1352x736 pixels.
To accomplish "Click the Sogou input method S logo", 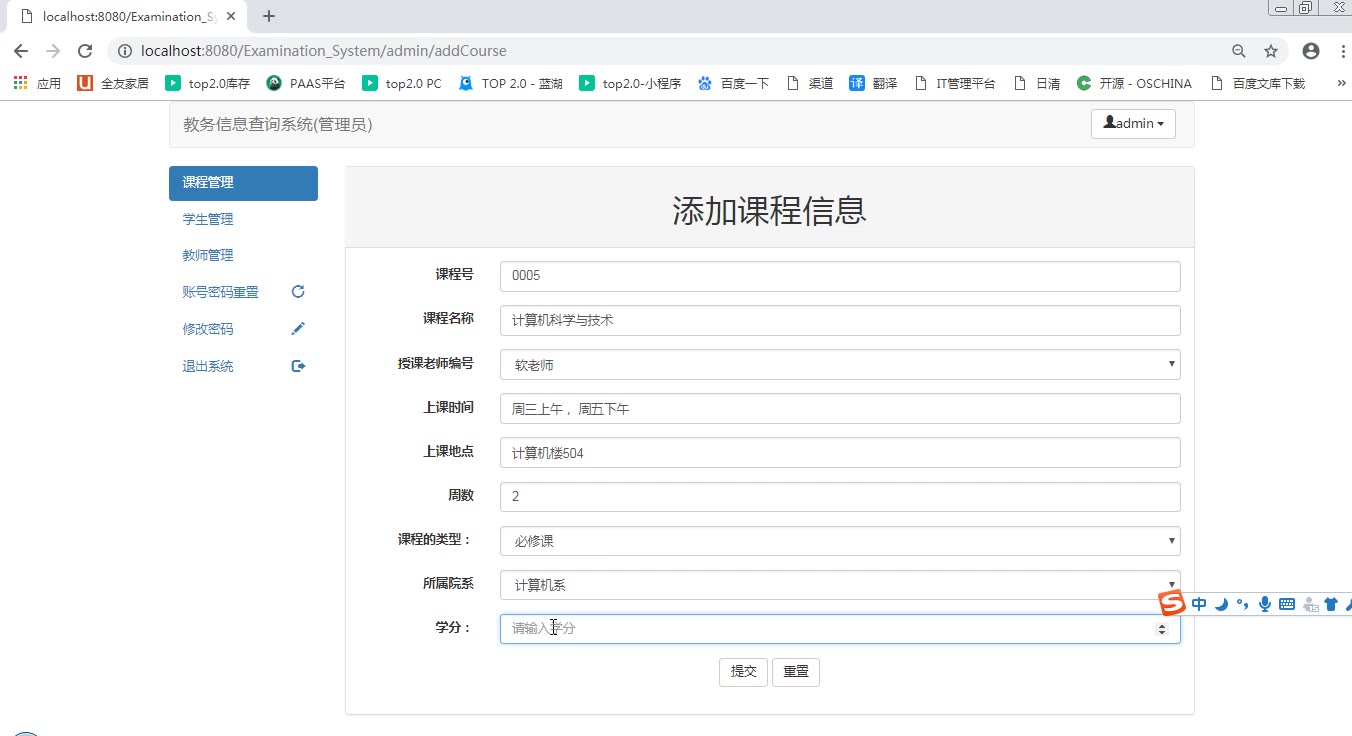I will (x=1172, y=603).
